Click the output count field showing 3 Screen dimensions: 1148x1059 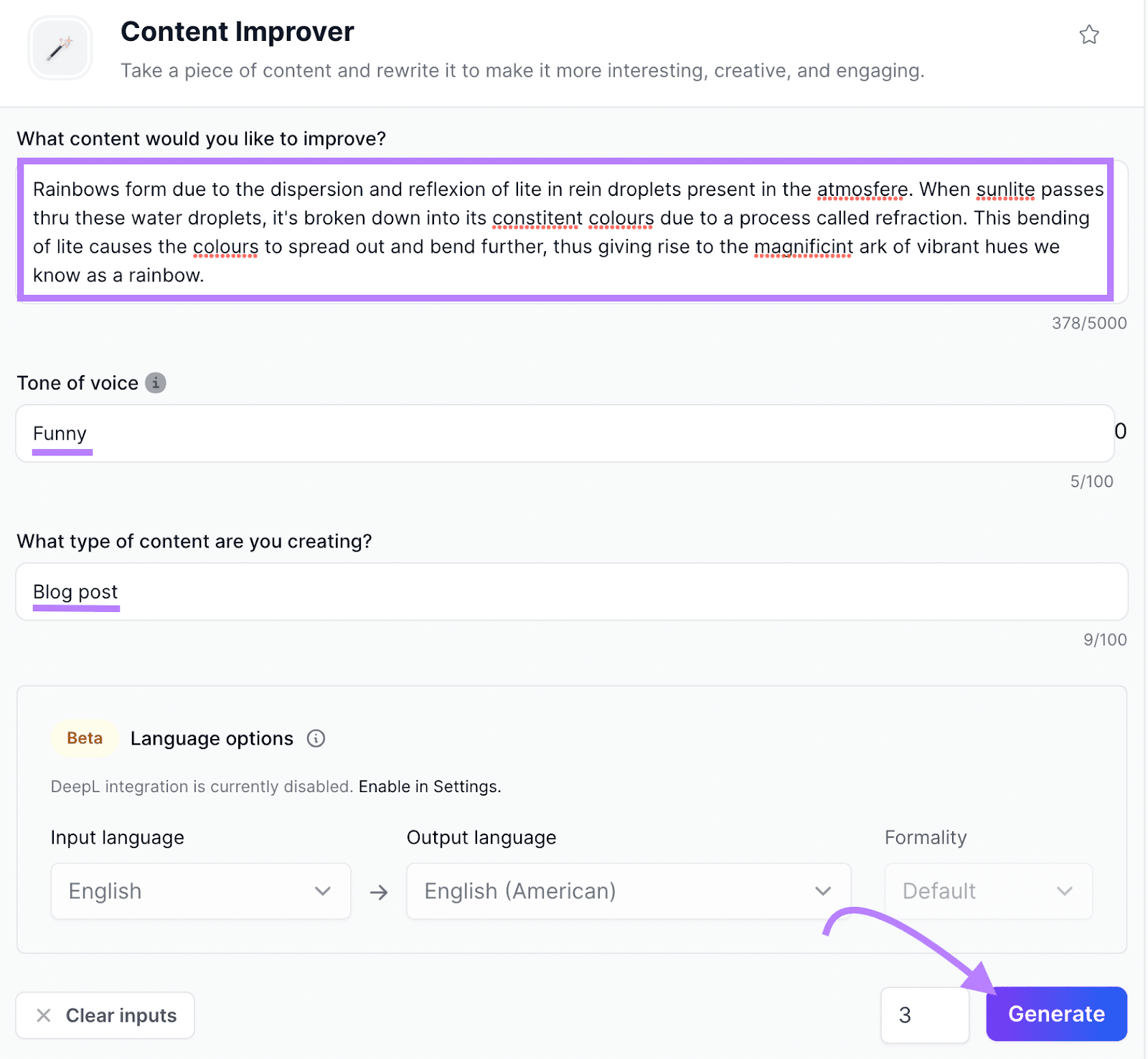[925, 1015]
